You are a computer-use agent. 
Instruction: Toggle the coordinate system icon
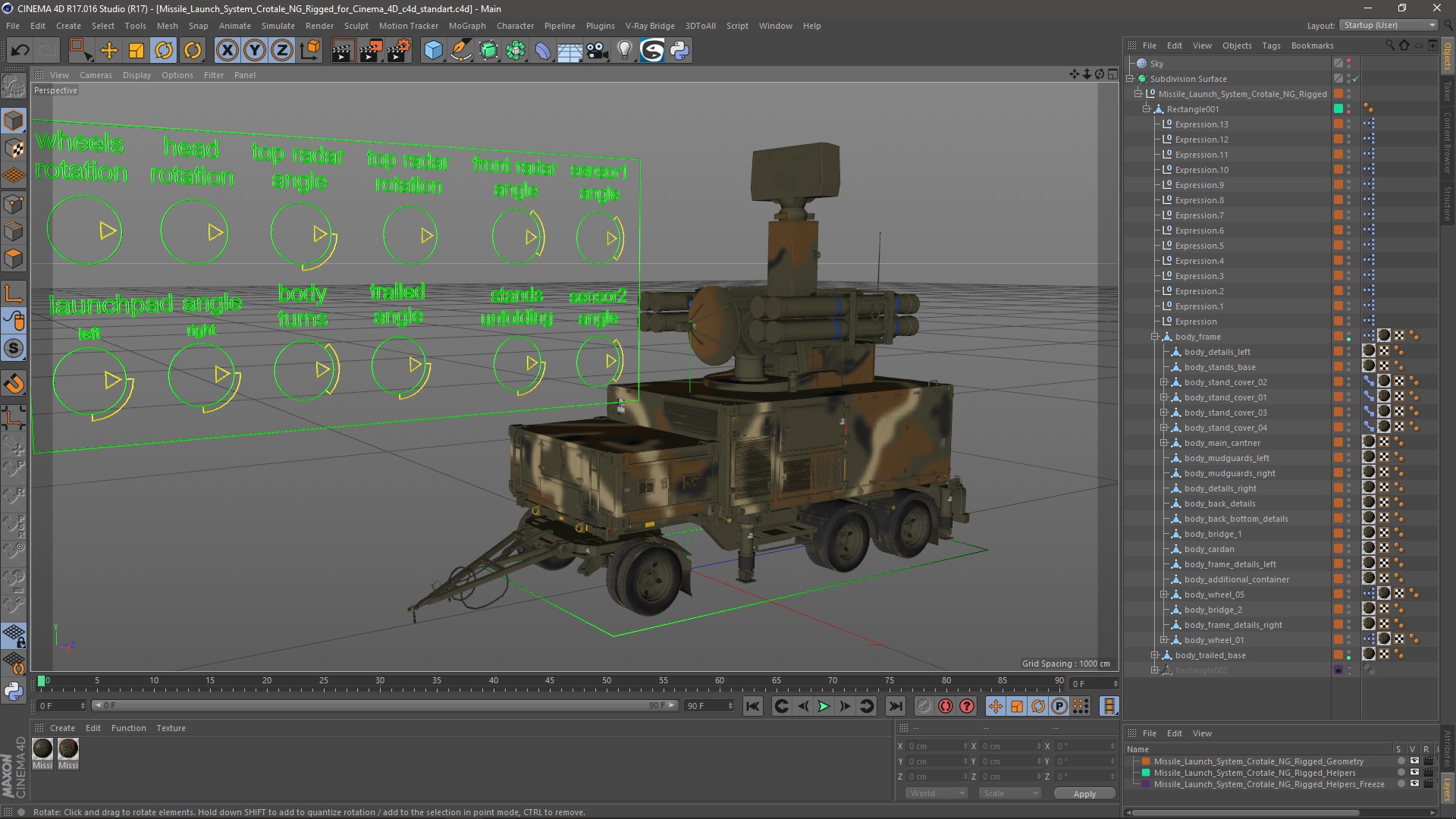pyautogui.click(x=309, y=51)
